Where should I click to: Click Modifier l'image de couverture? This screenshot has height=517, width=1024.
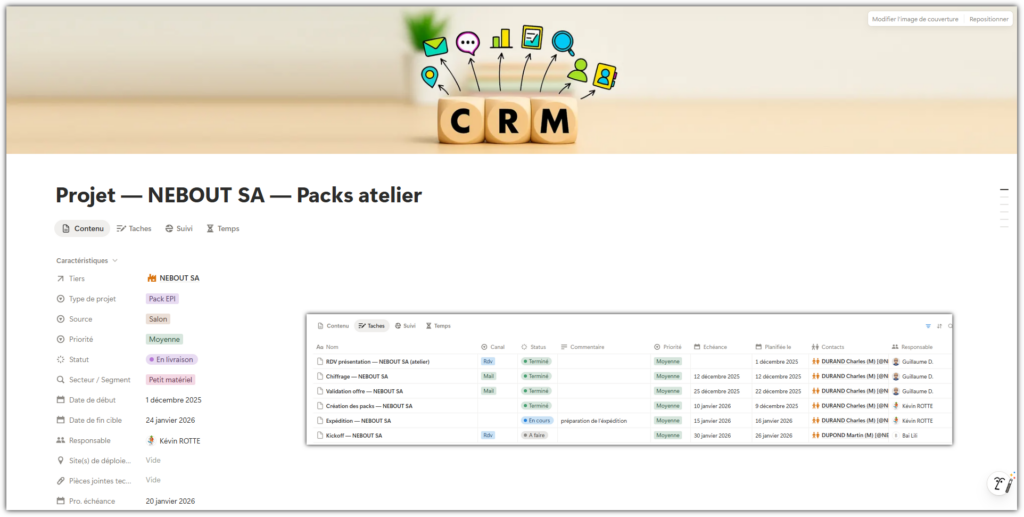[915, 19]
